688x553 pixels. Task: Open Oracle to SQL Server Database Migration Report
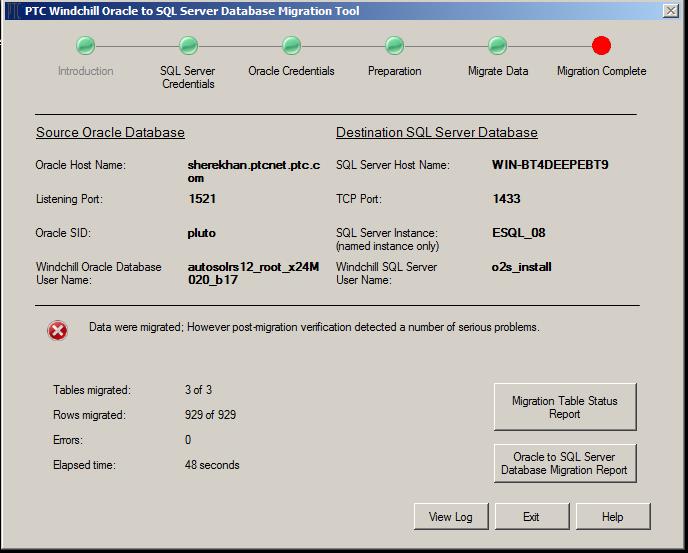coord(564,463)
